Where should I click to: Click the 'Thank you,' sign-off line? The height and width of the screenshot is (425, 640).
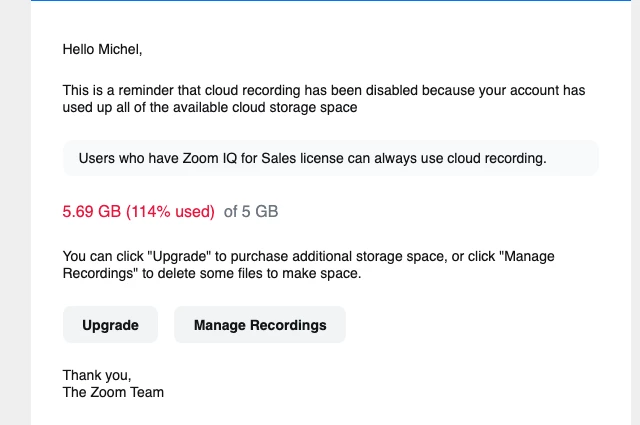[97, 376]
